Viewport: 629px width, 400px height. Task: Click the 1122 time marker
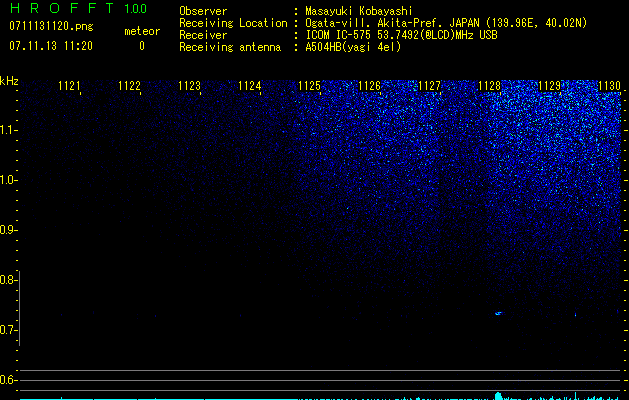(x=129, y=86)
